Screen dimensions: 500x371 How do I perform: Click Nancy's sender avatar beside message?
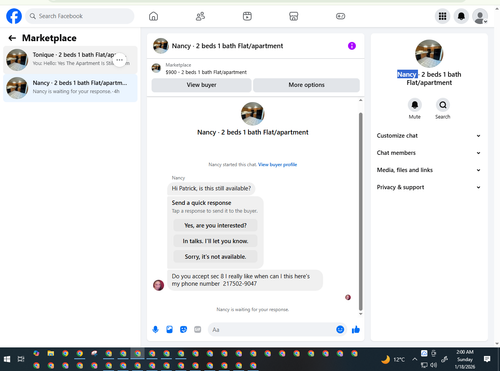(158, 285)
